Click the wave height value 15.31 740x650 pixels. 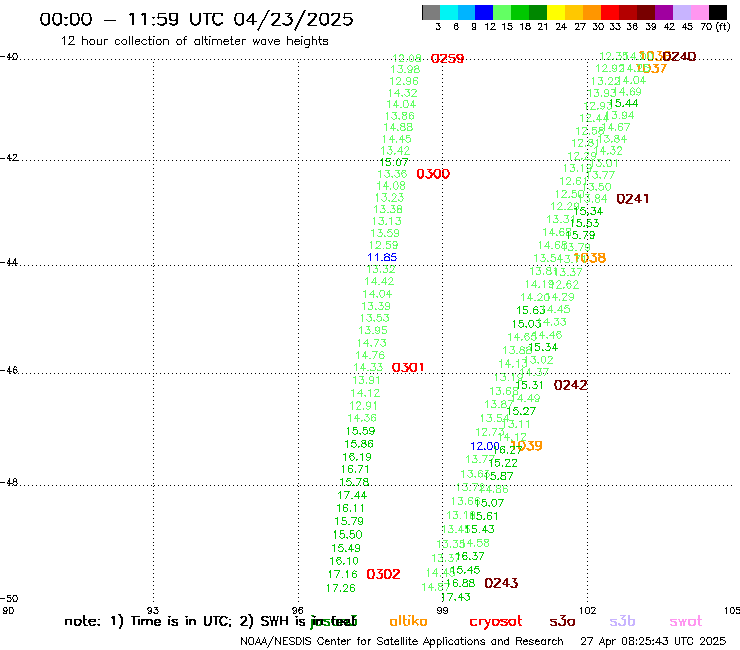[x=529, y=385]
